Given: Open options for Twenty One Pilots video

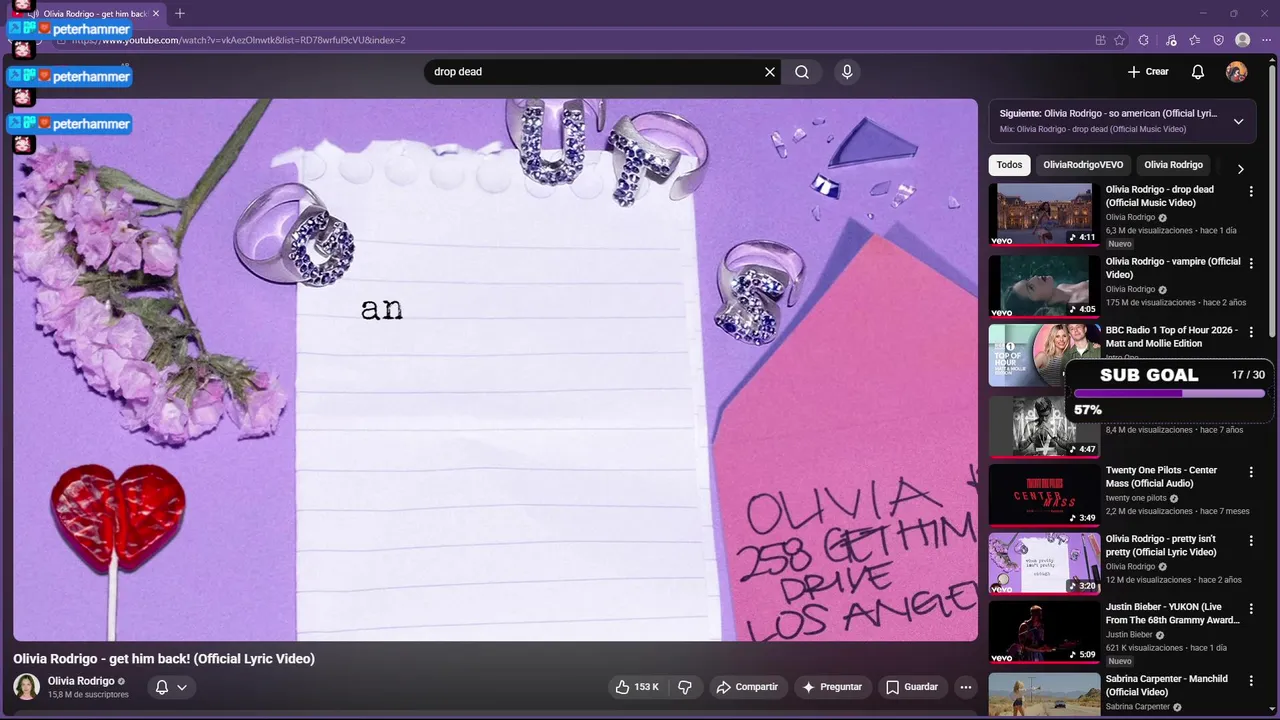Looking at the screenshot, I should click(1251, 472).
